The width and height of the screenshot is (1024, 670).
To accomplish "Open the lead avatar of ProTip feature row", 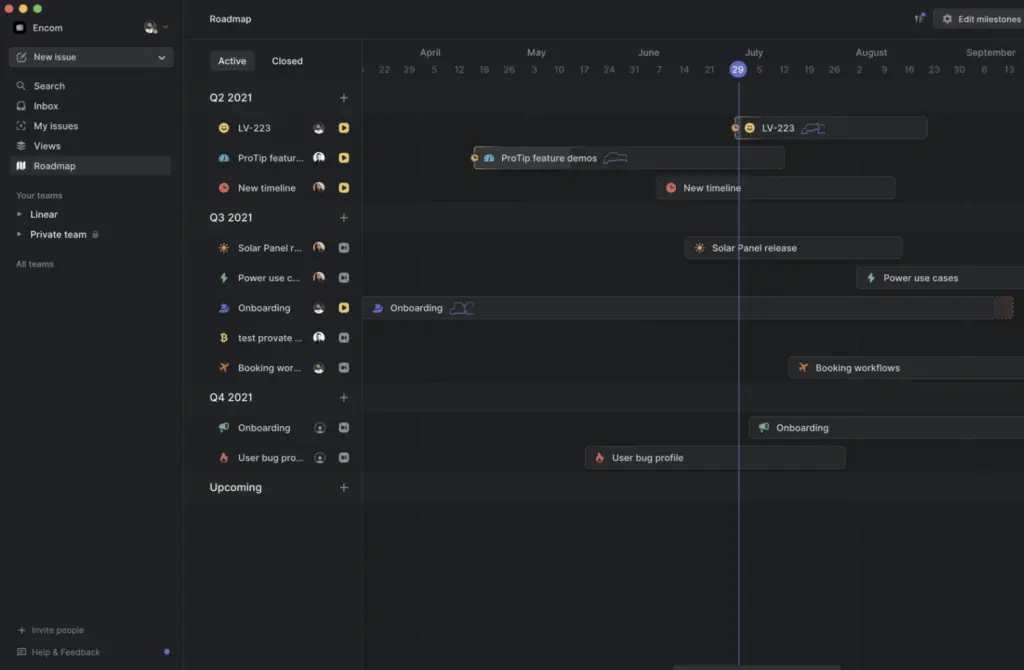I will [319, 157].
